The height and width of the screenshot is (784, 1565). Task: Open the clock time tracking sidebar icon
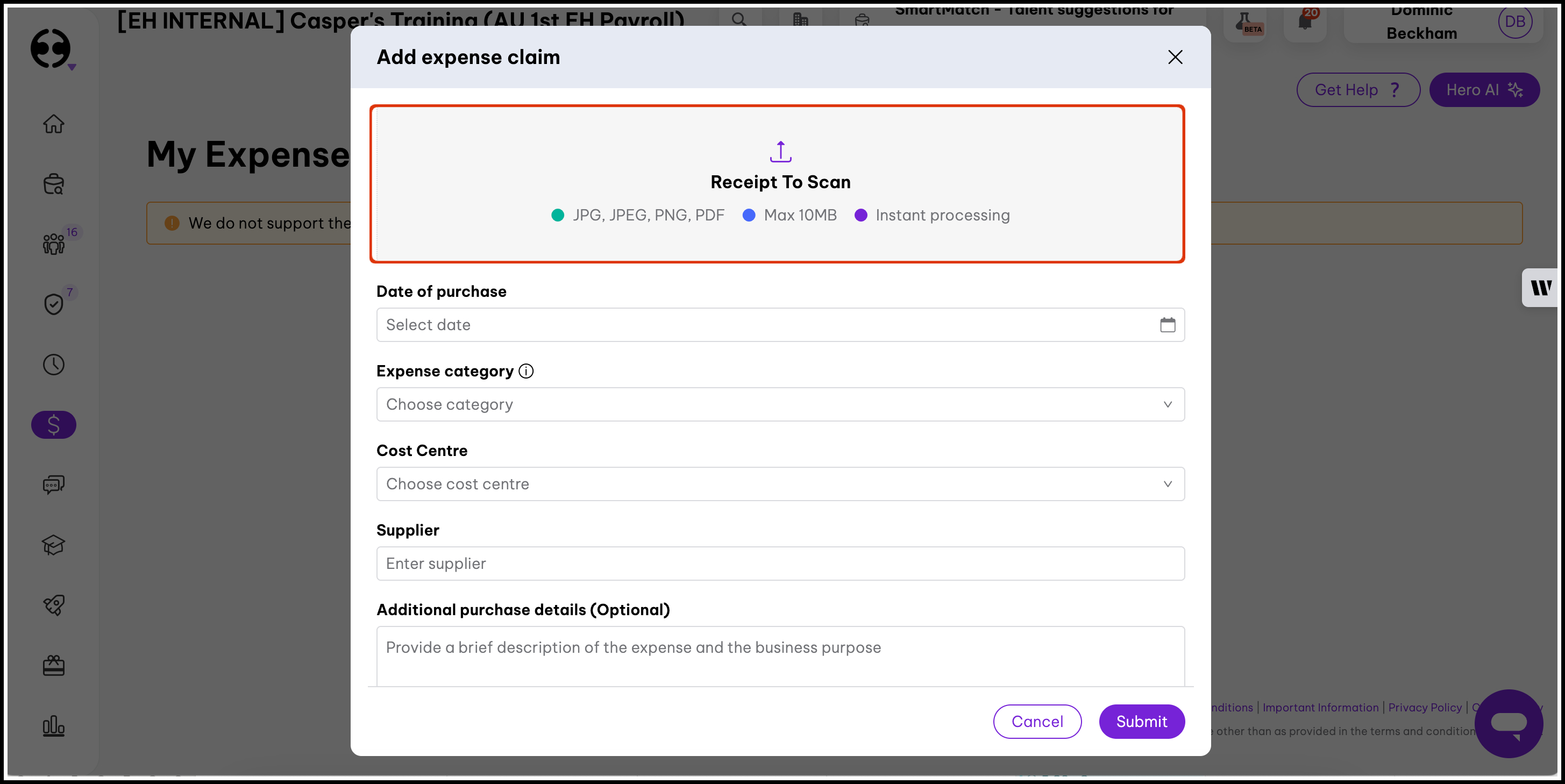click(53, 365)
